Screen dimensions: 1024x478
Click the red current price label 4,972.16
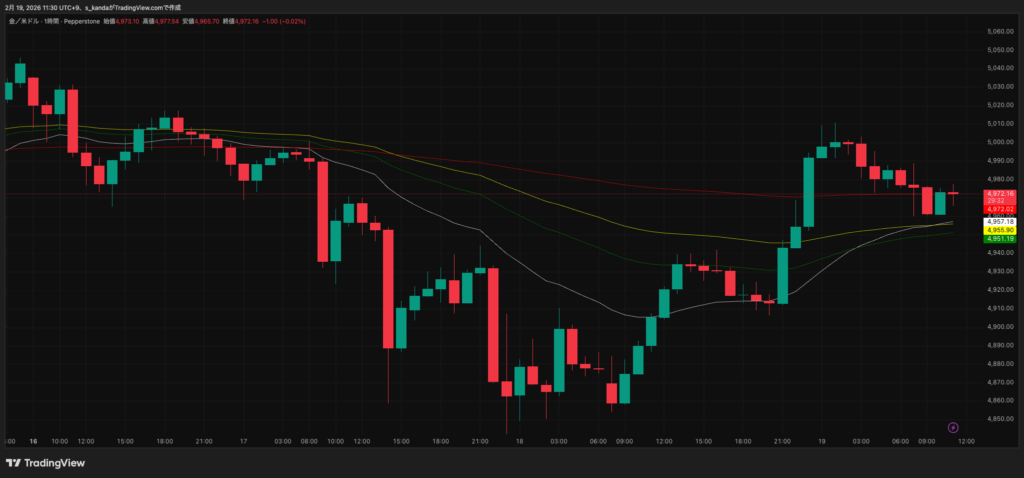pos(999,193)
